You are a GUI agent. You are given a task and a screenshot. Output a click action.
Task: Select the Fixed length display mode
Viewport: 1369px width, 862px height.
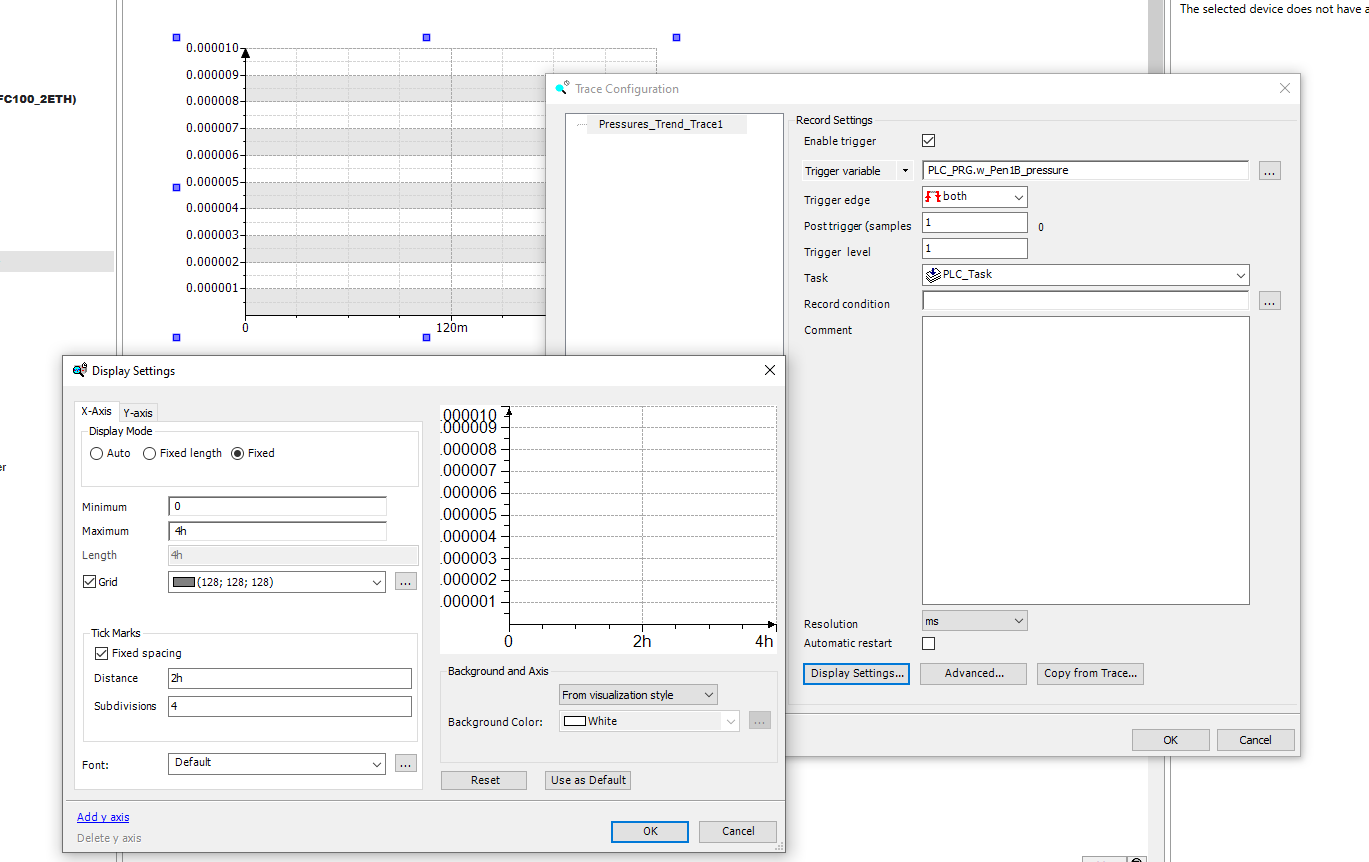[150, 454]
